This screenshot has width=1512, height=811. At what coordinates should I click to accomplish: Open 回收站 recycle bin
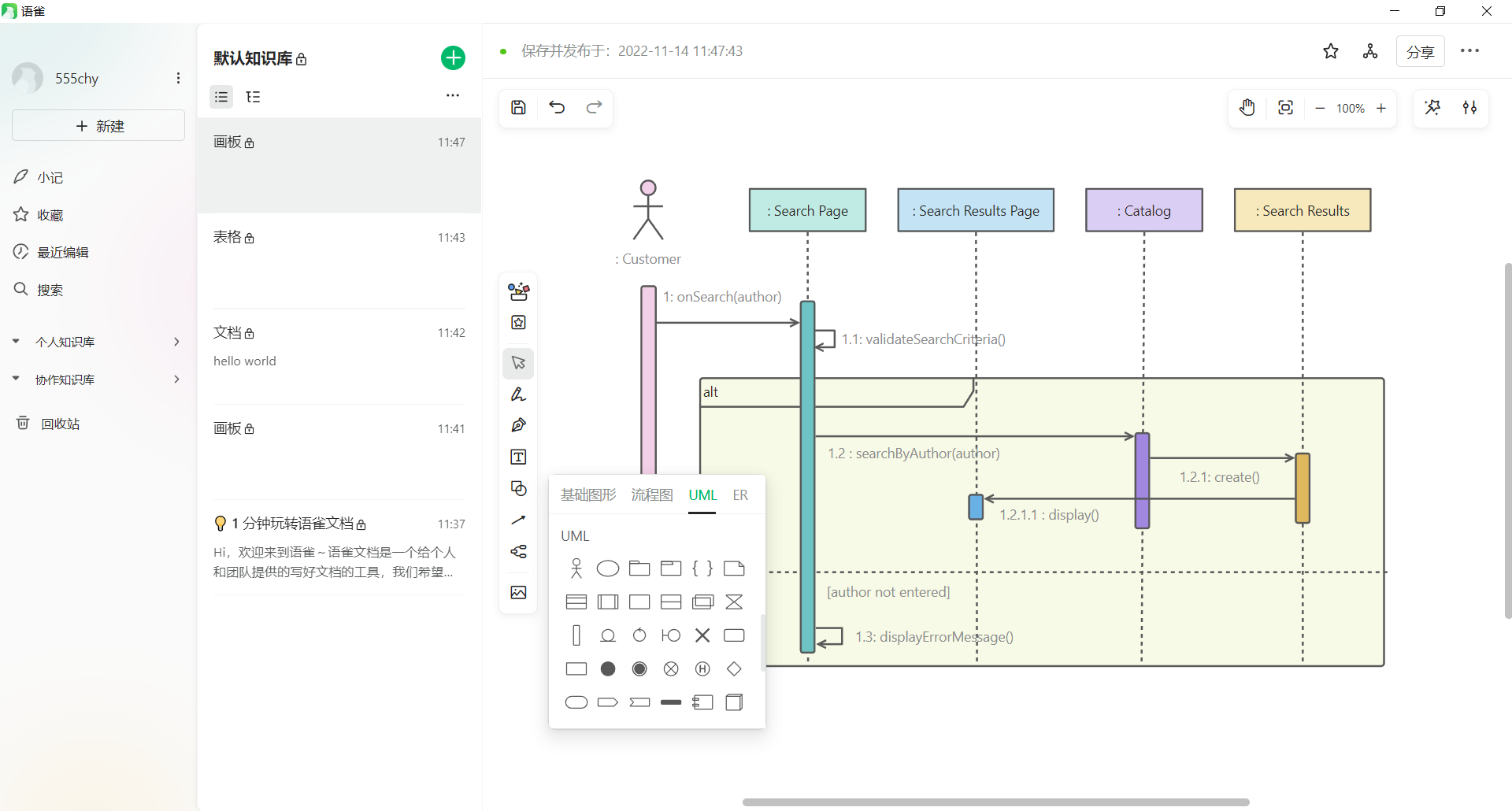point(60,424)
